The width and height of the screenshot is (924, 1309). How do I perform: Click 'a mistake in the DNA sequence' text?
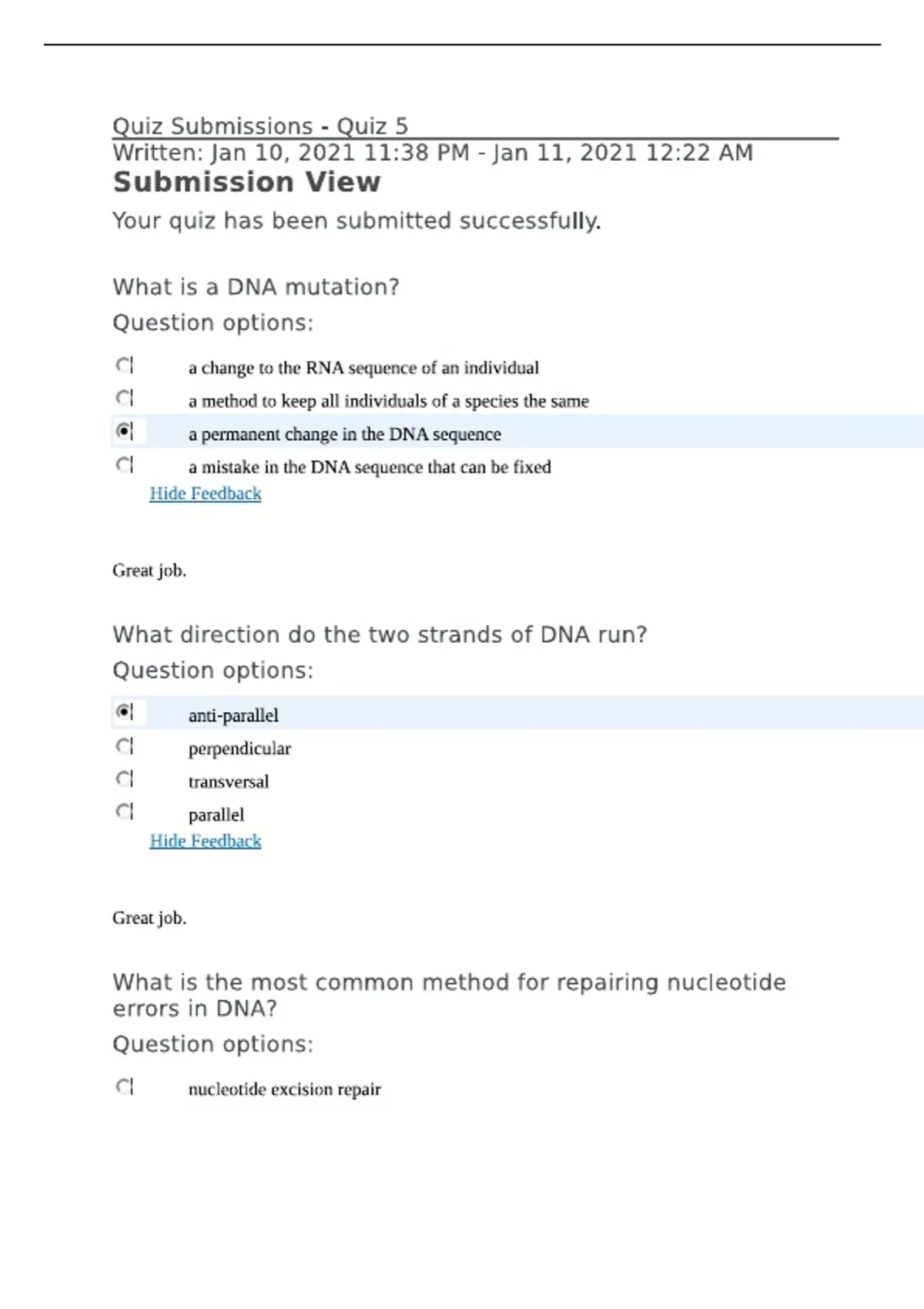(370, 467)
